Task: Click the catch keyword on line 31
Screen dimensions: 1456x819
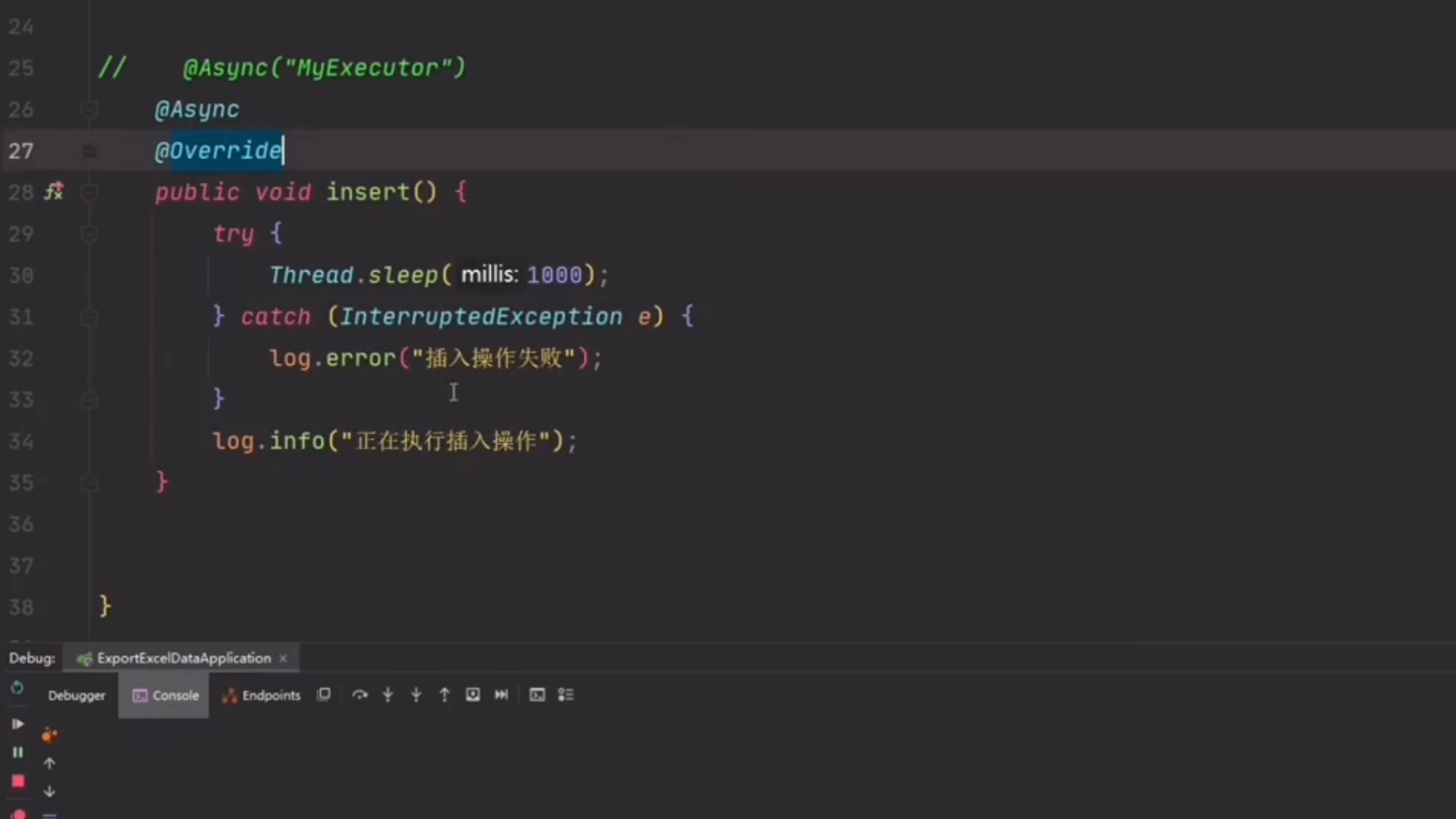Action: pos(276,317)
